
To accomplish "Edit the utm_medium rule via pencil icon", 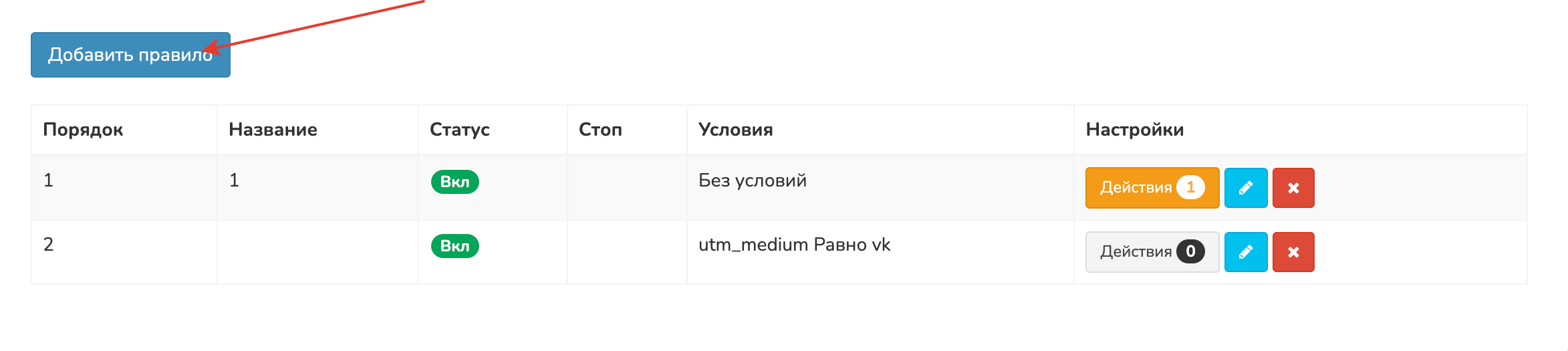I will pos(1245,252).
